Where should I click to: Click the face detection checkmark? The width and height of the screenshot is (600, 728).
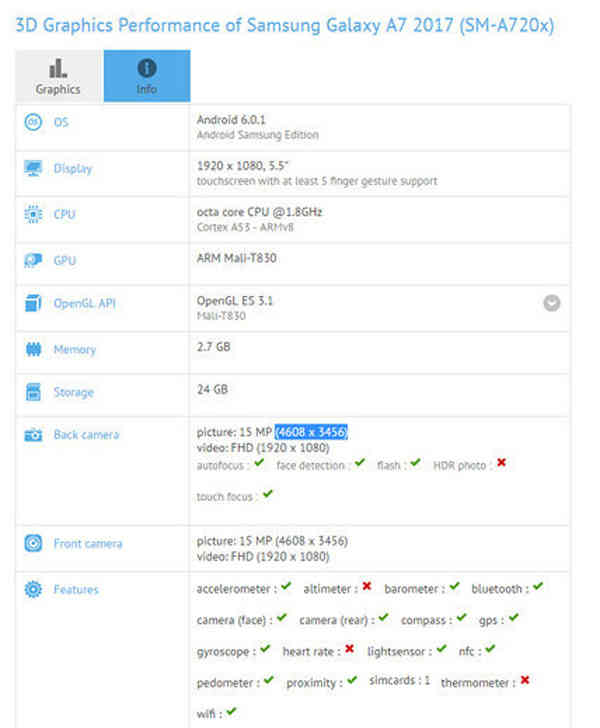(360, 463)
